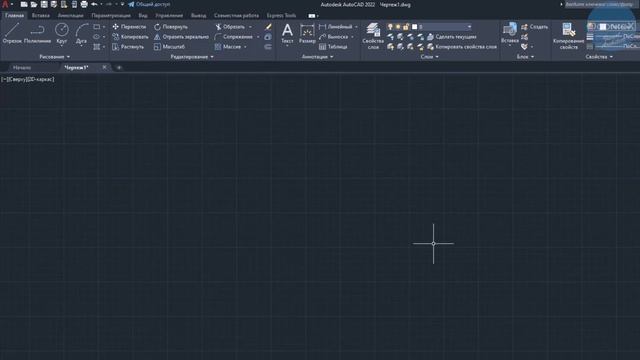The width and height of the screenshot is (640, 360).
Task: Open the Начало document tab
Action: [x=22, y=67]
